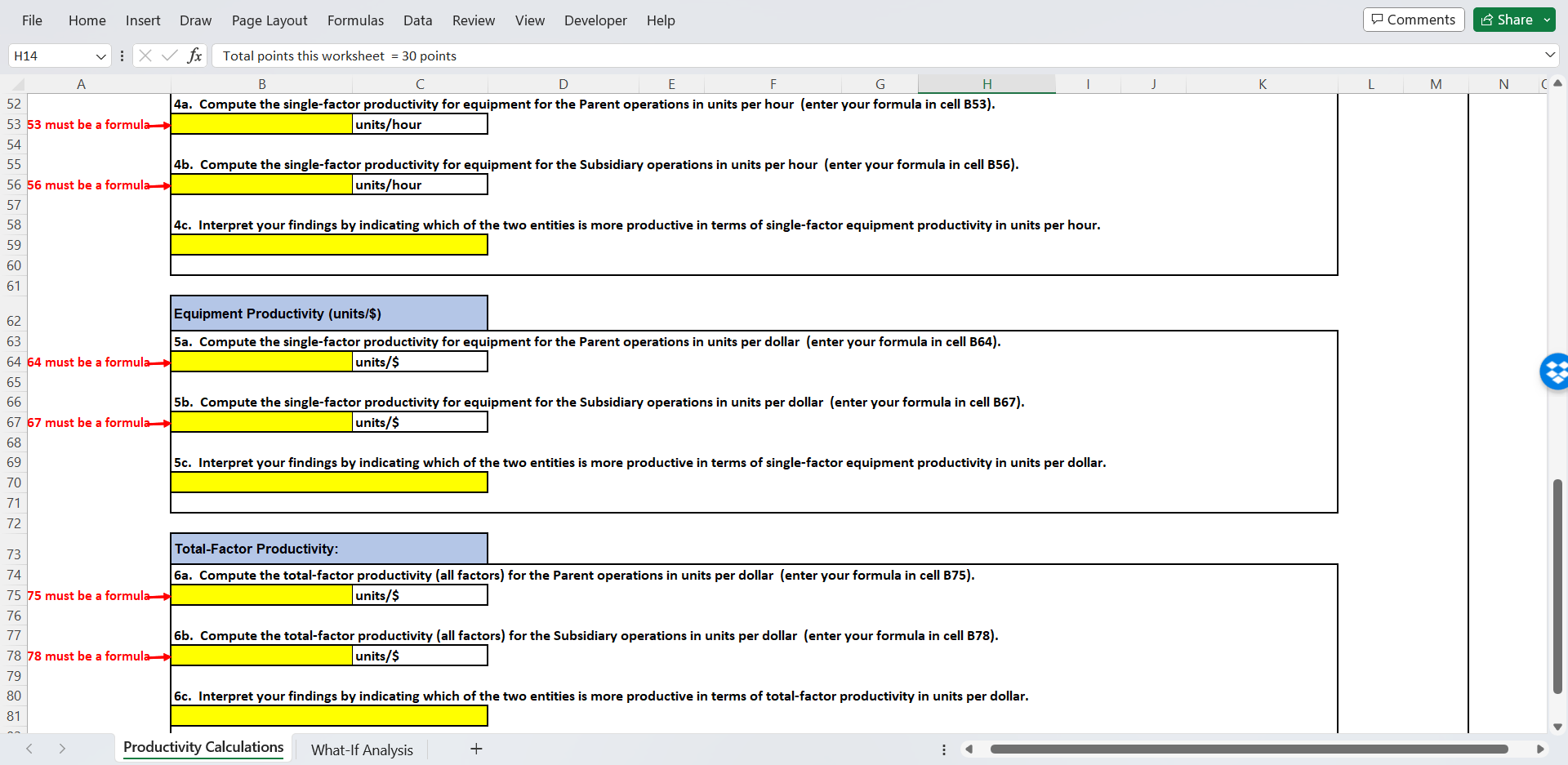Open the Data ribbon tab
This screenshot has height=765, width=1568.
pos(417,20)
